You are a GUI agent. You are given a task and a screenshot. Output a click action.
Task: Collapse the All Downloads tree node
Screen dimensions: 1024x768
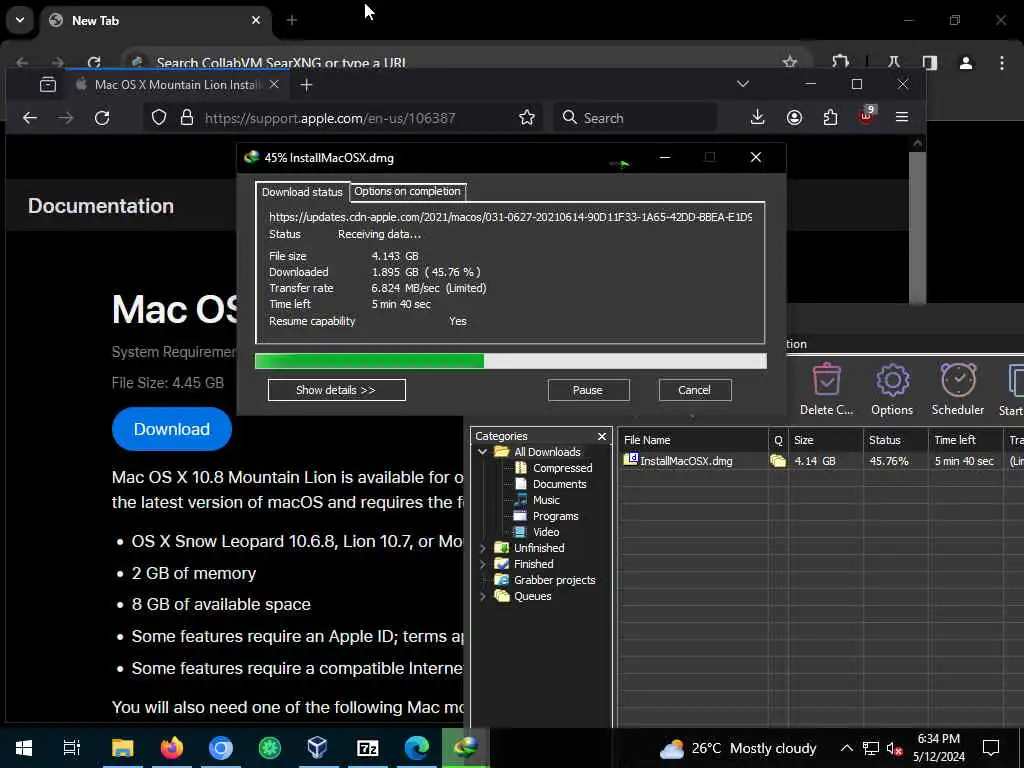(x=483, y=452)
